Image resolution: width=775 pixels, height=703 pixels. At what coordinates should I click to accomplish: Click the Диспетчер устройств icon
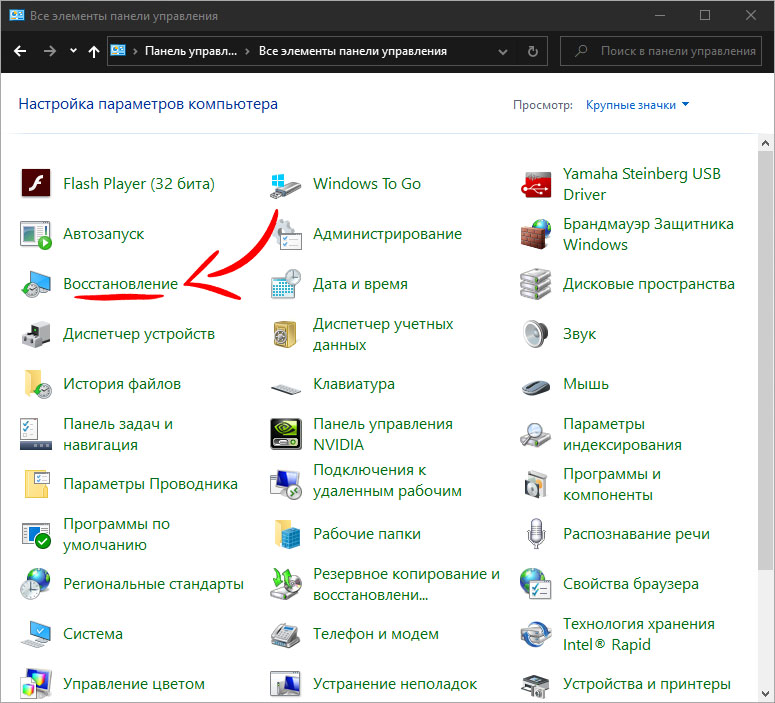click(36, 334)
